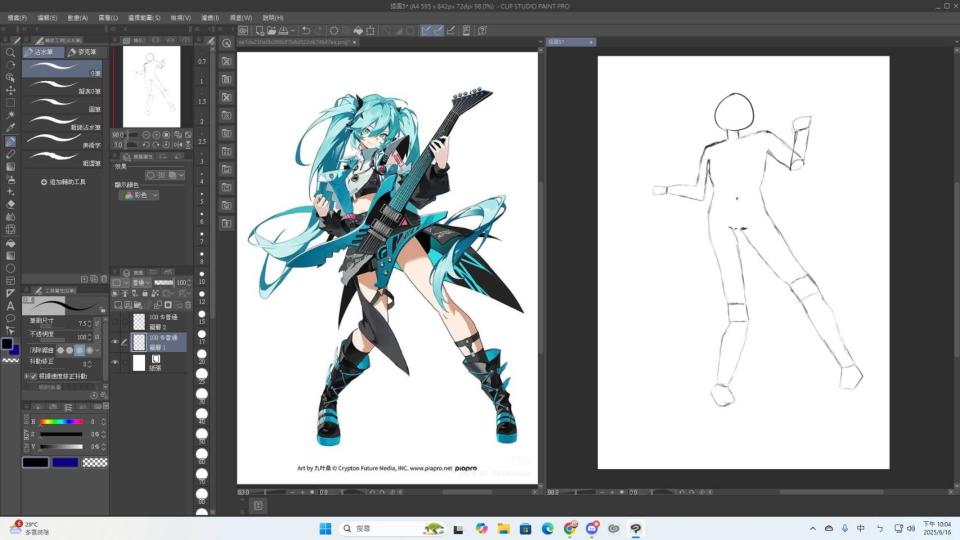
Task: Select the first anti-aliasing none option
Action: [x=60, y=350]
